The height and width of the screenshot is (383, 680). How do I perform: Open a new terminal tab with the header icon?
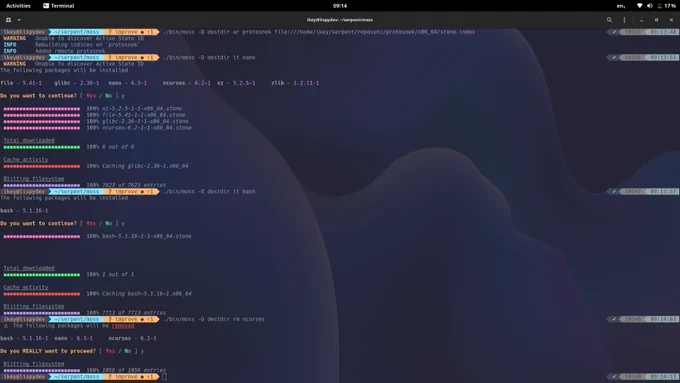point(8,20)
